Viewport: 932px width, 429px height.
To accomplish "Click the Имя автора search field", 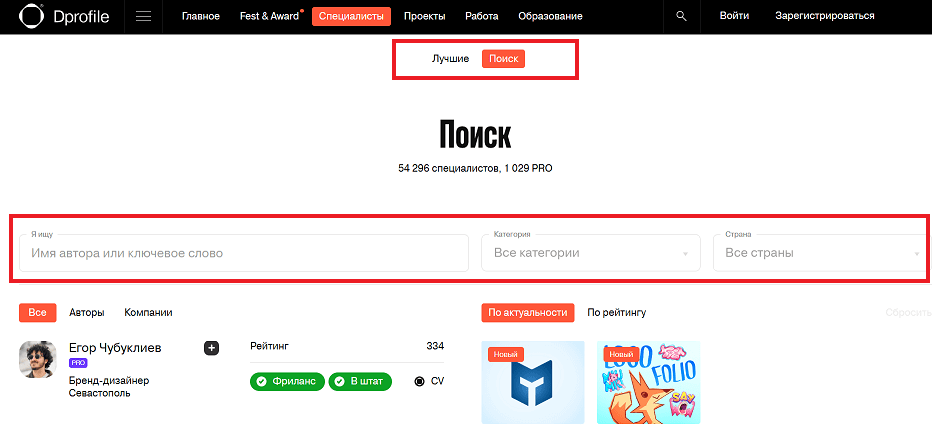I will point(244,253).
